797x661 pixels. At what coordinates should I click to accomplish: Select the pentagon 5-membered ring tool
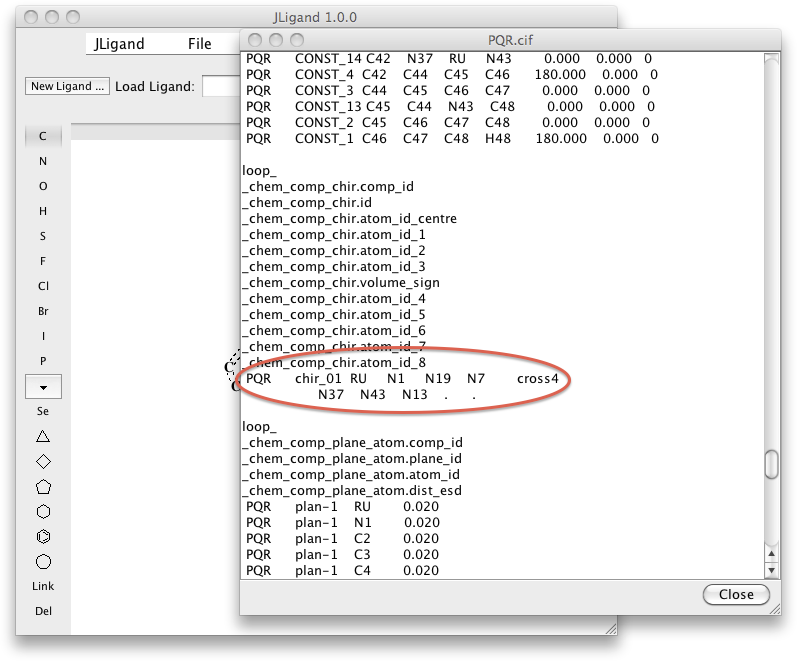coord(43,487)
